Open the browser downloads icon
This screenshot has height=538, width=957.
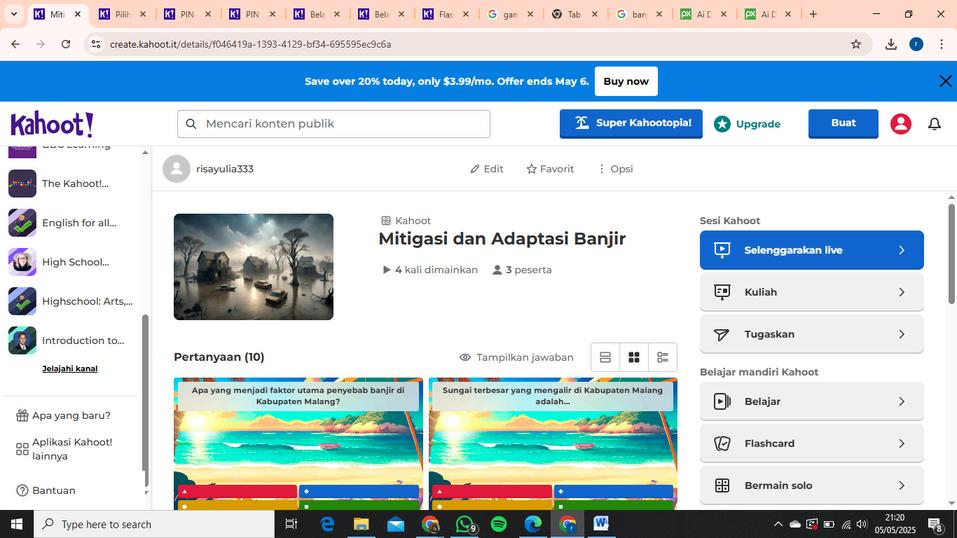point(890,44)
